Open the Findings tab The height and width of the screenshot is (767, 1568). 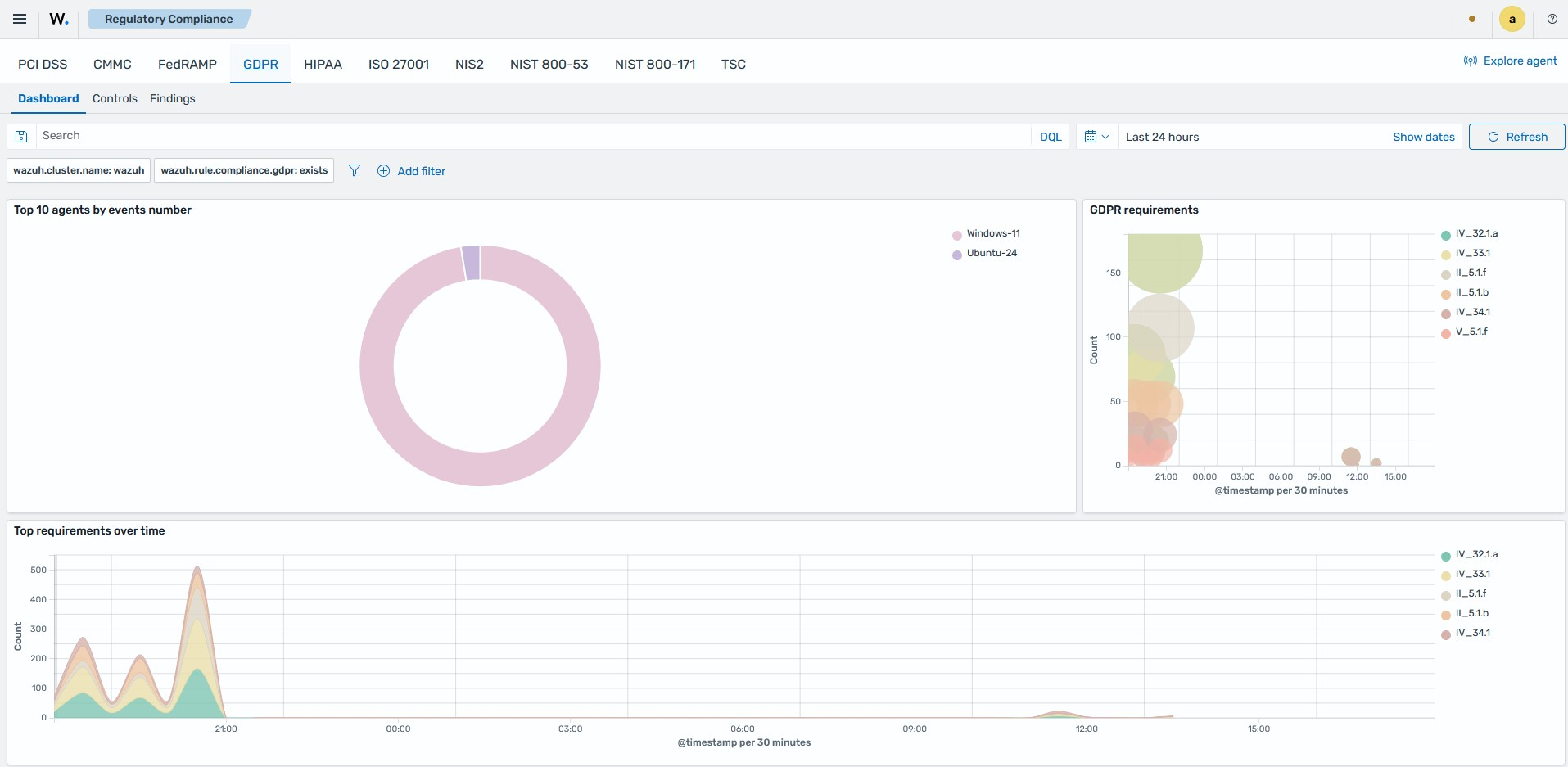[172, 98]
